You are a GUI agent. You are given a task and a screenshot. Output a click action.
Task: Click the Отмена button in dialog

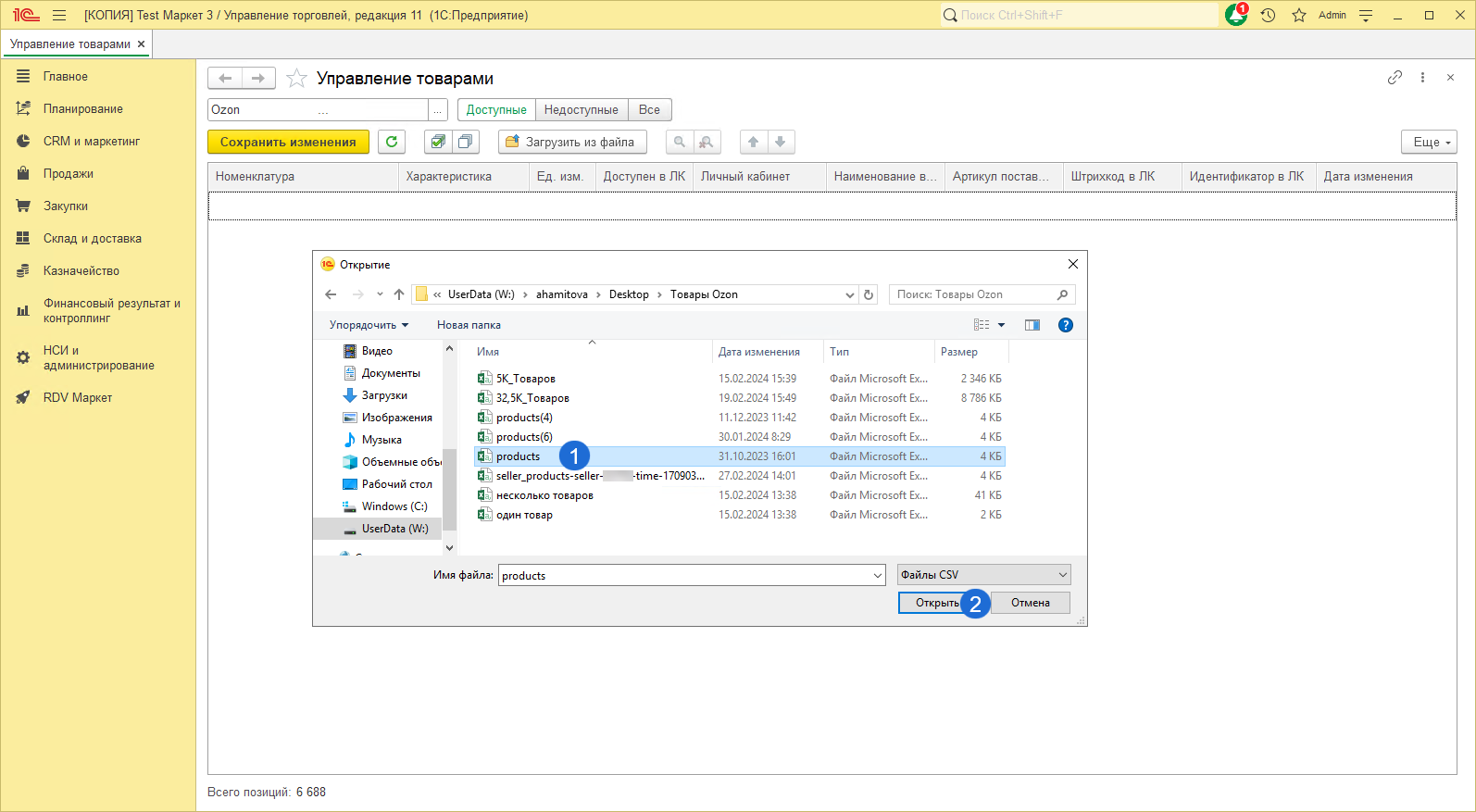pos(1030,603)
